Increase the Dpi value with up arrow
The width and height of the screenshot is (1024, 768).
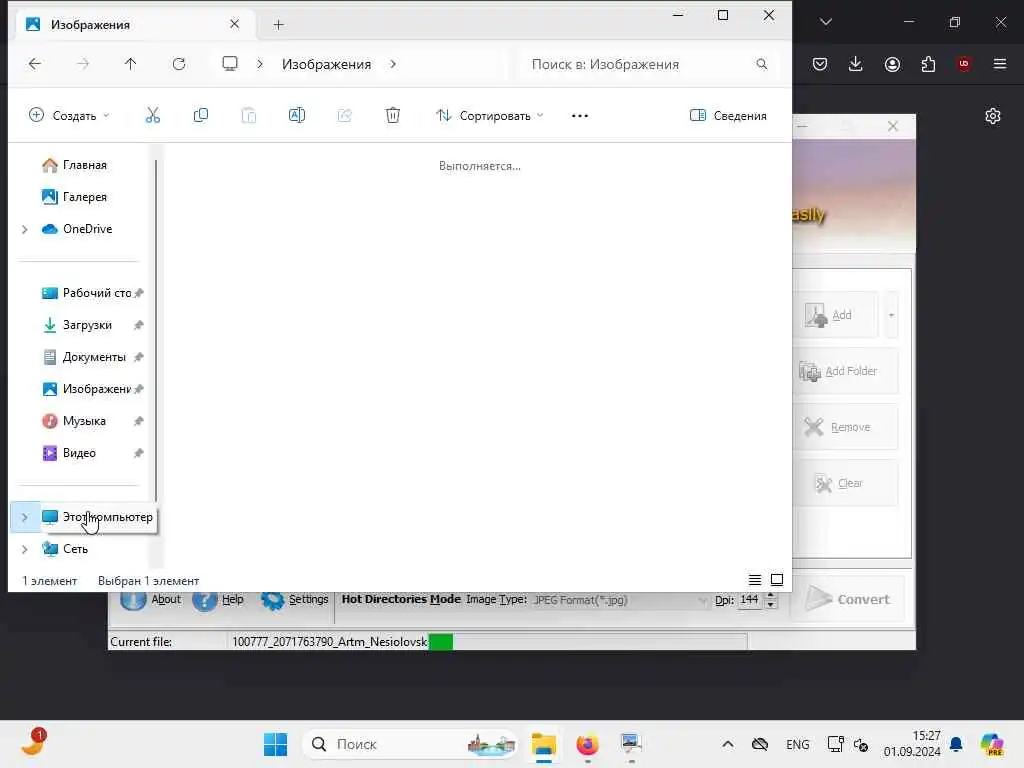(771, 595)
